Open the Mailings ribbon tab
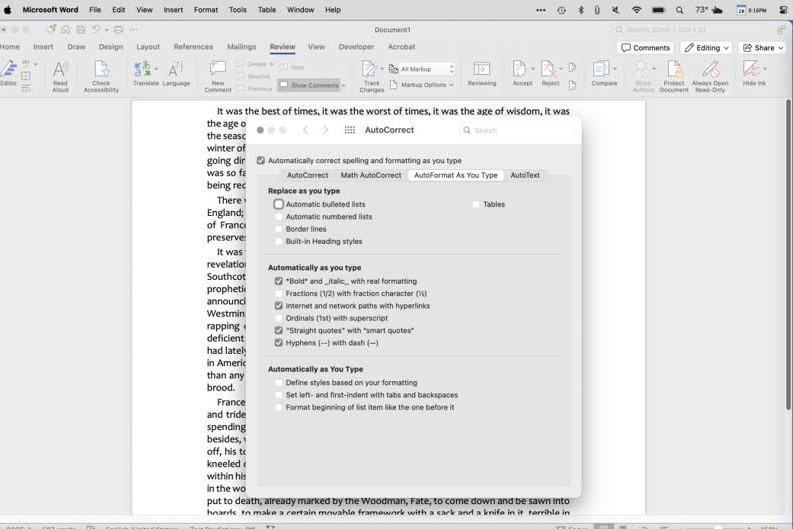 tap(241, 47)
